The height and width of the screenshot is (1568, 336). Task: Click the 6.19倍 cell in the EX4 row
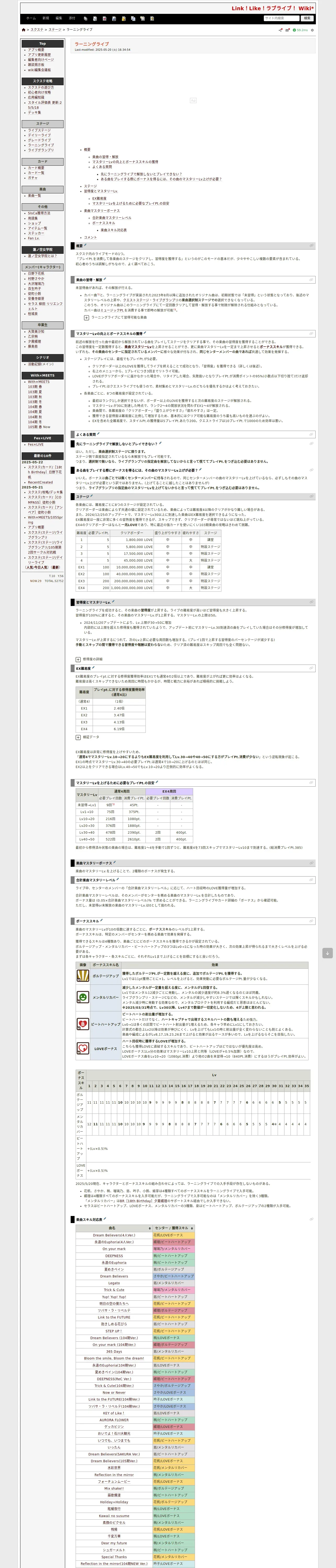pos(119,729)
